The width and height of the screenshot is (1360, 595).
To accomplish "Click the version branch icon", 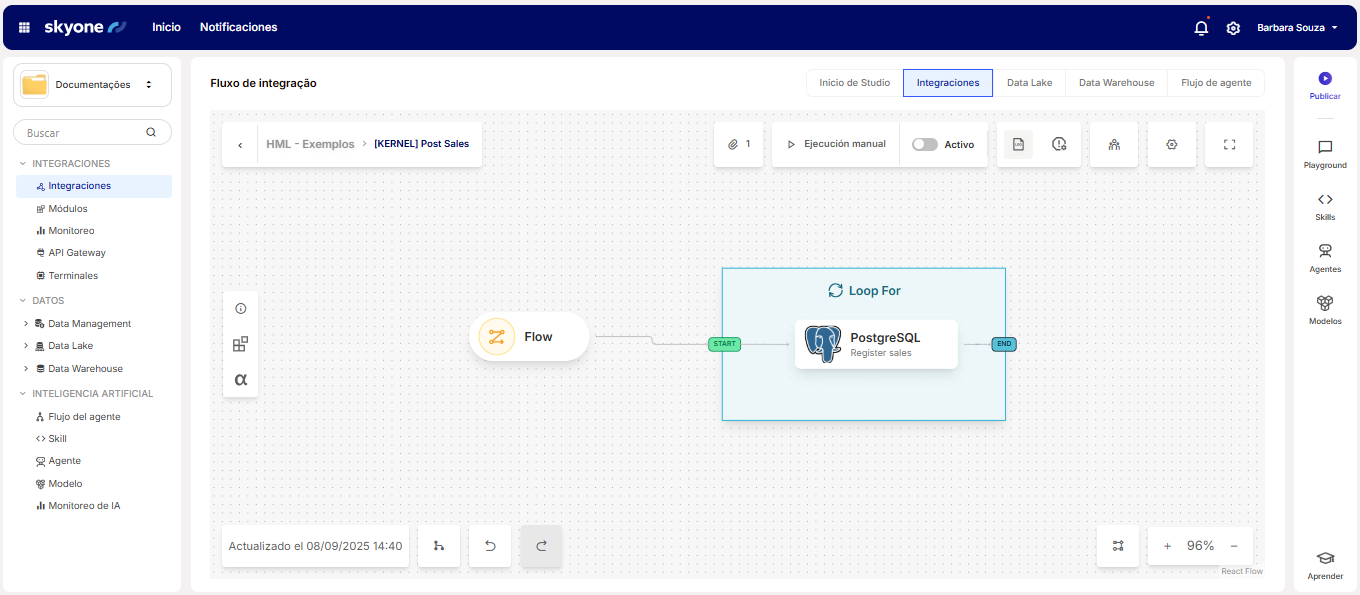I will click(439, 546).
